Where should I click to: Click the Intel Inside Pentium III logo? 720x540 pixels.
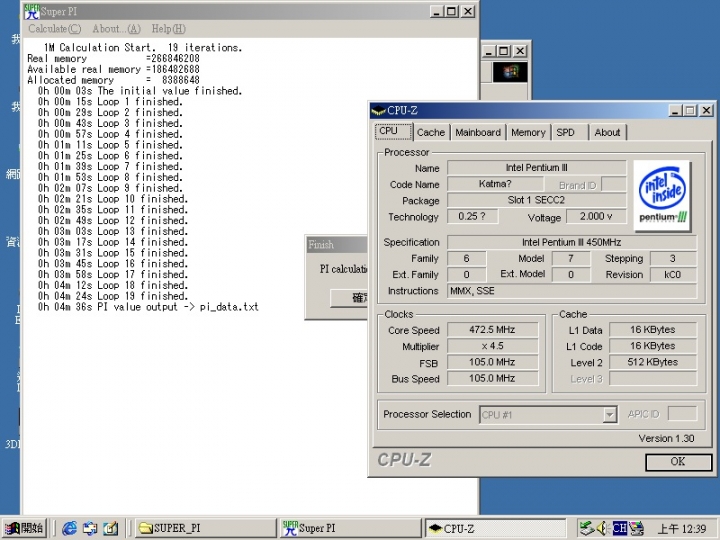point(662,196)
